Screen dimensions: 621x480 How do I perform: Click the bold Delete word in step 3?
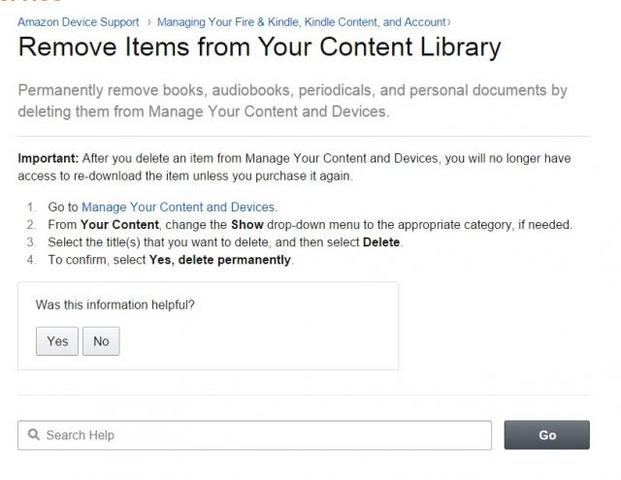(x=381, y=242)
